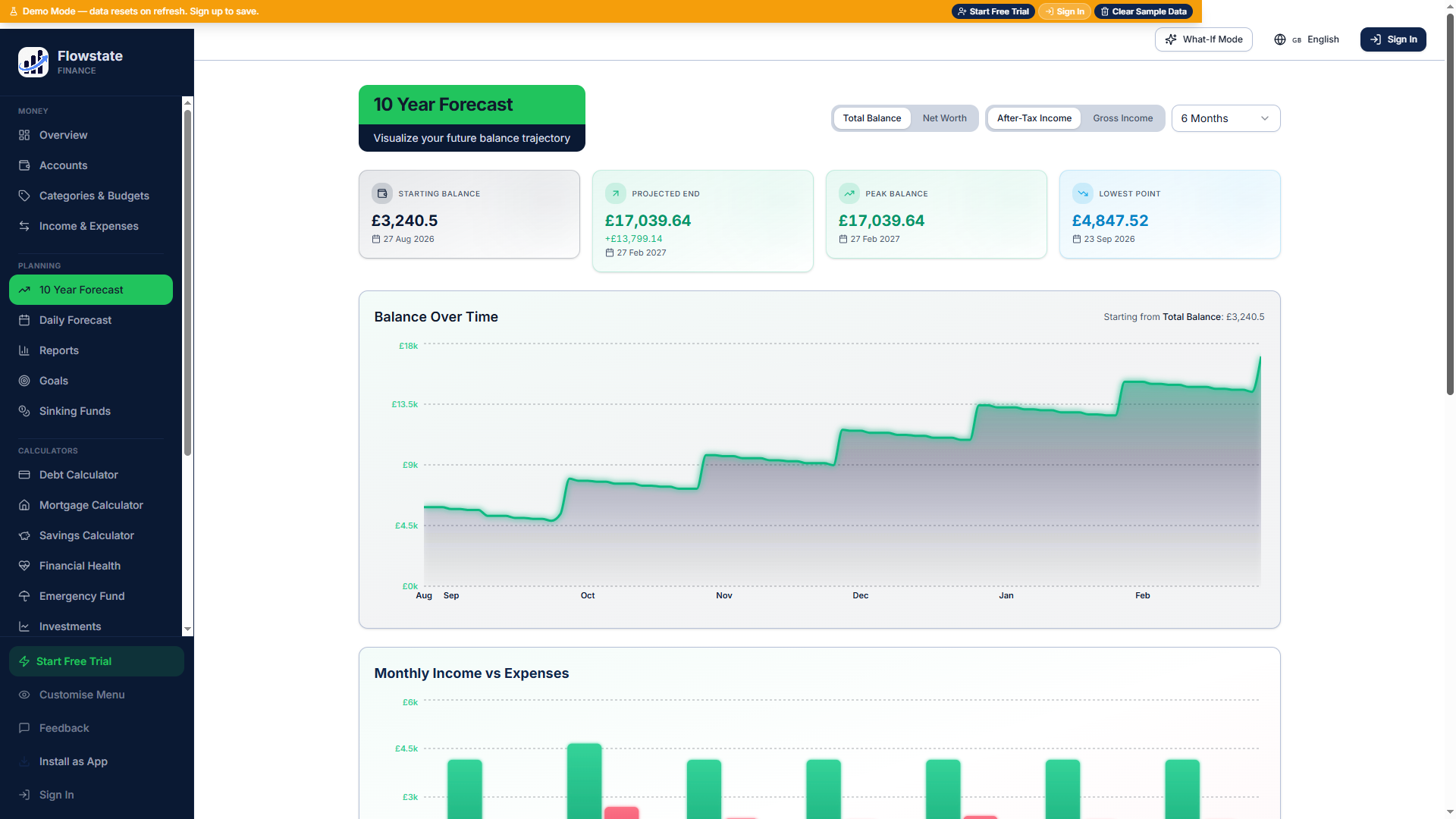Click Install as App
Screen dimensions: 1456x819
[x=96, y=761]
